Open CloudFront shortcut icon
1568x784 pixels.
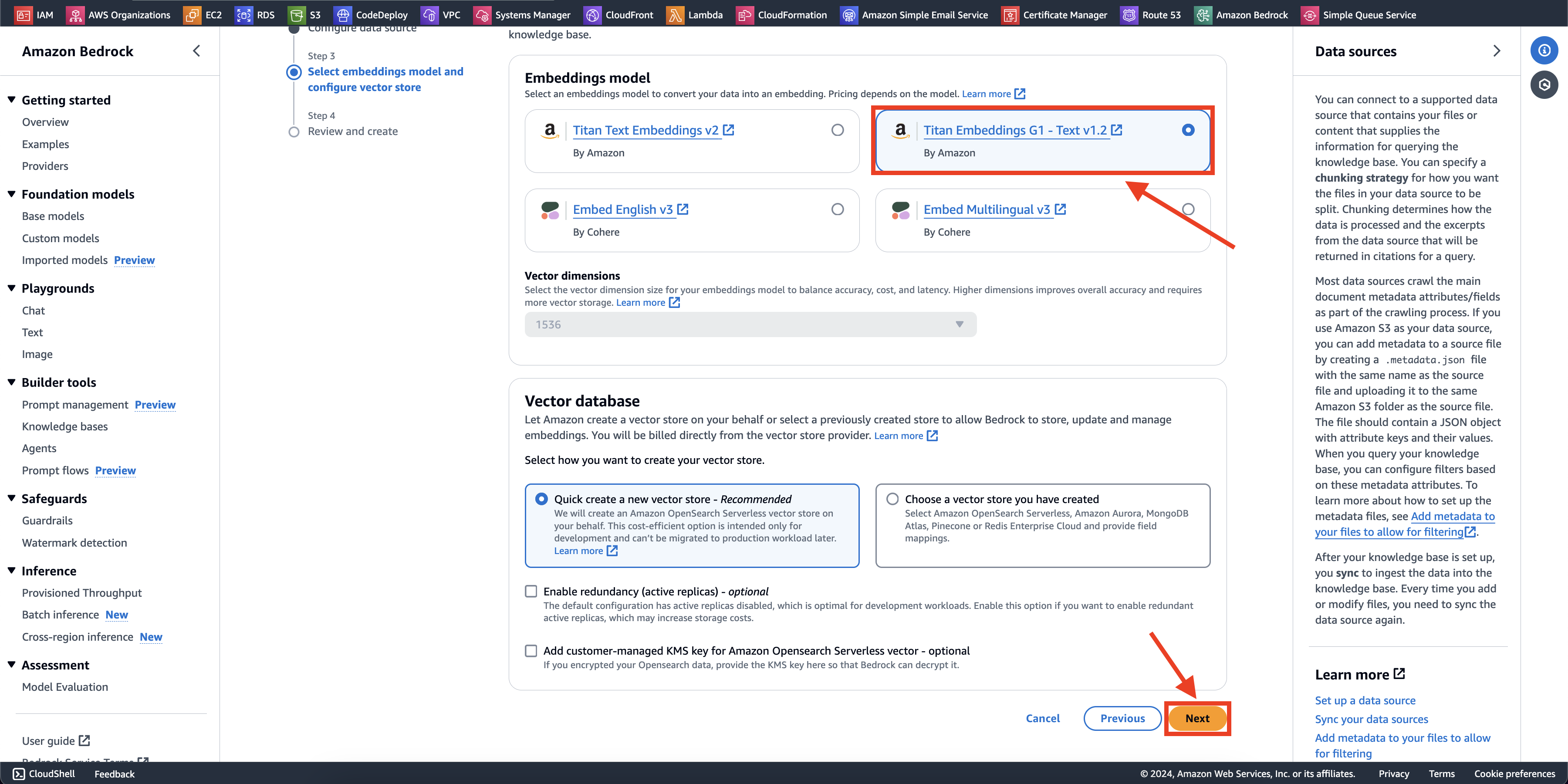pos(592,15)
